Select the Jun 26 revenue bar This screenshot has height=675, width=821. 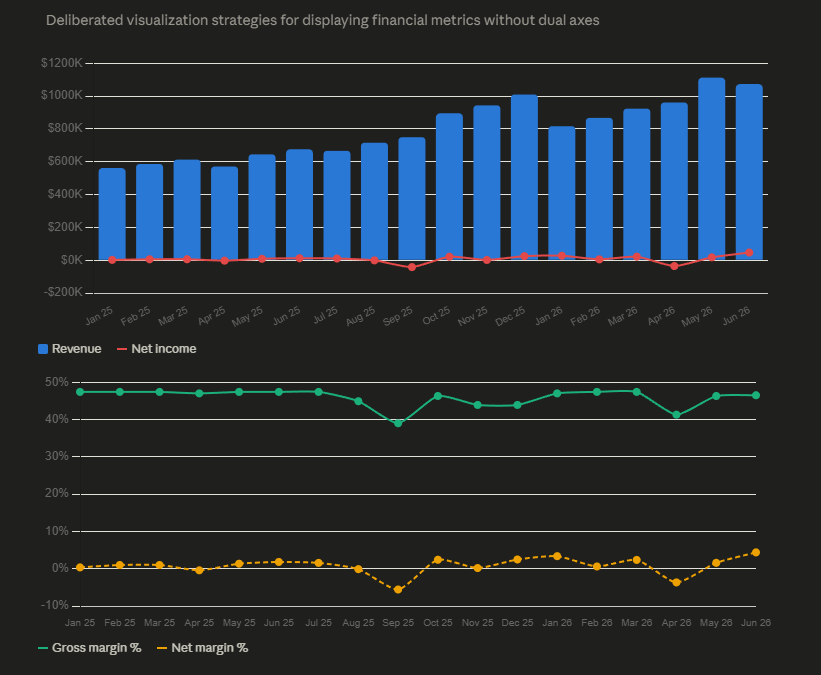click(x=749, y=172)
